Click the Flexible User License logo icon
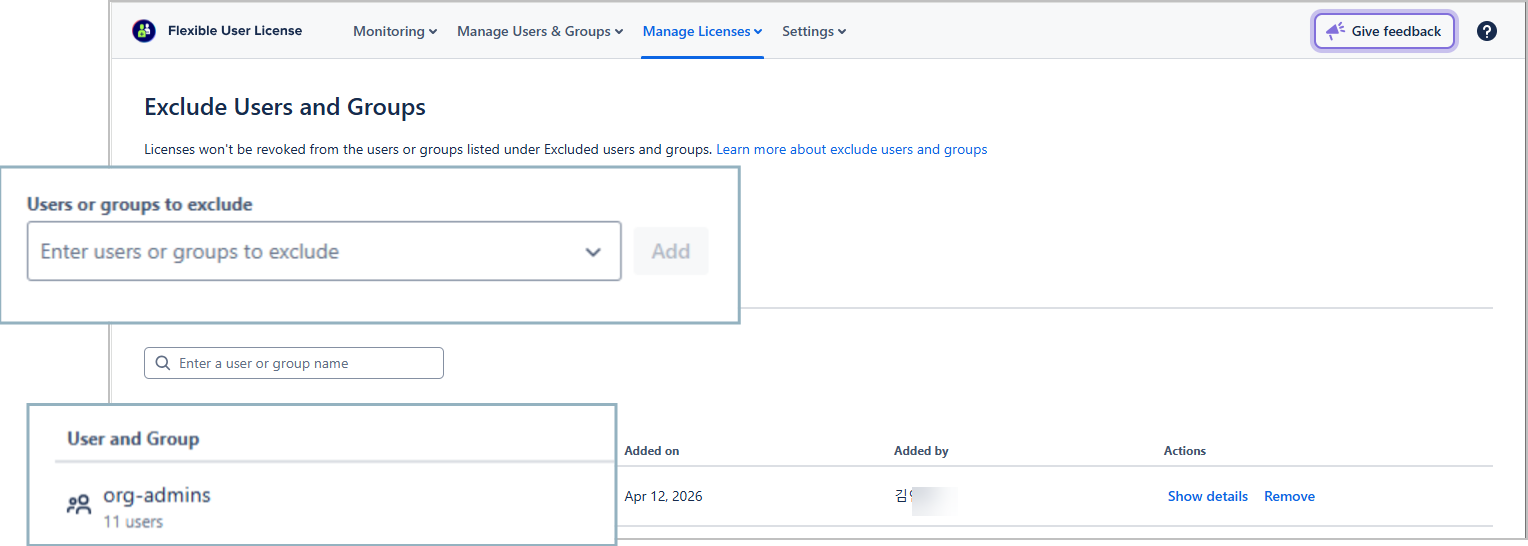The height and width of the screenshot is (546, 1528). click(x=144, y=31)
